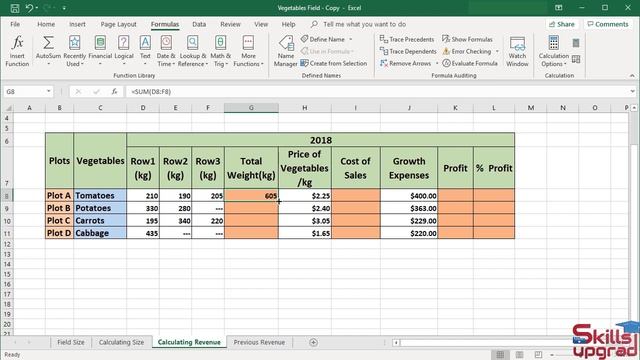Open the Help tab
The image size is (640, 360).
pyautogui.click(x=288, y=24)
